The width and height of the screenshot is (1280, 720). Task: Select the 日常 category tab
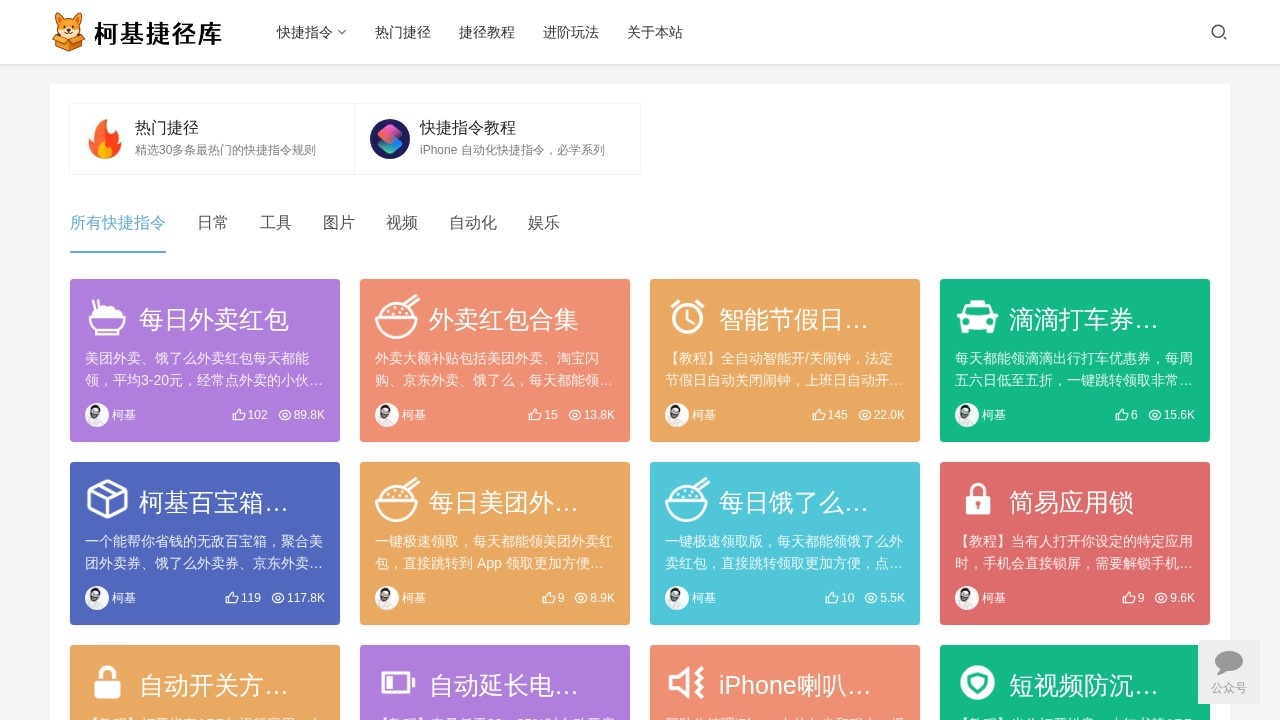[x=213, y=223]
